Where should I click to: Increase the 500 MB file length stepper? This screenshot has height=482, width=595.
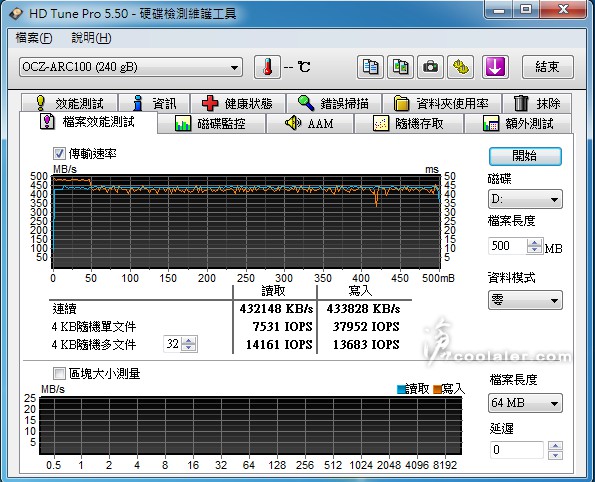click(535, 243)
